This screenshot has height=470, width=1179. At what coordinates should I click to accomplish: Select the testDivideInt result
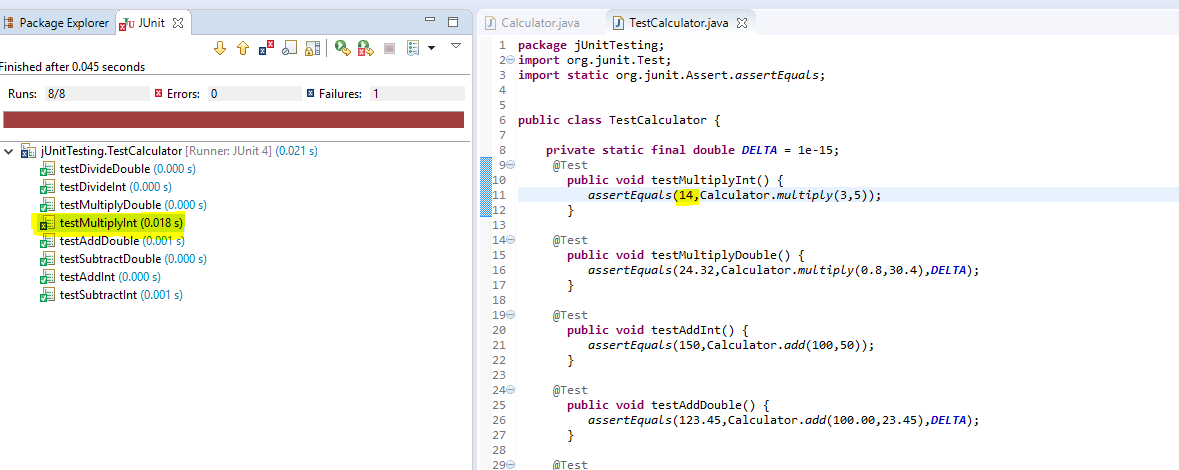105,186
